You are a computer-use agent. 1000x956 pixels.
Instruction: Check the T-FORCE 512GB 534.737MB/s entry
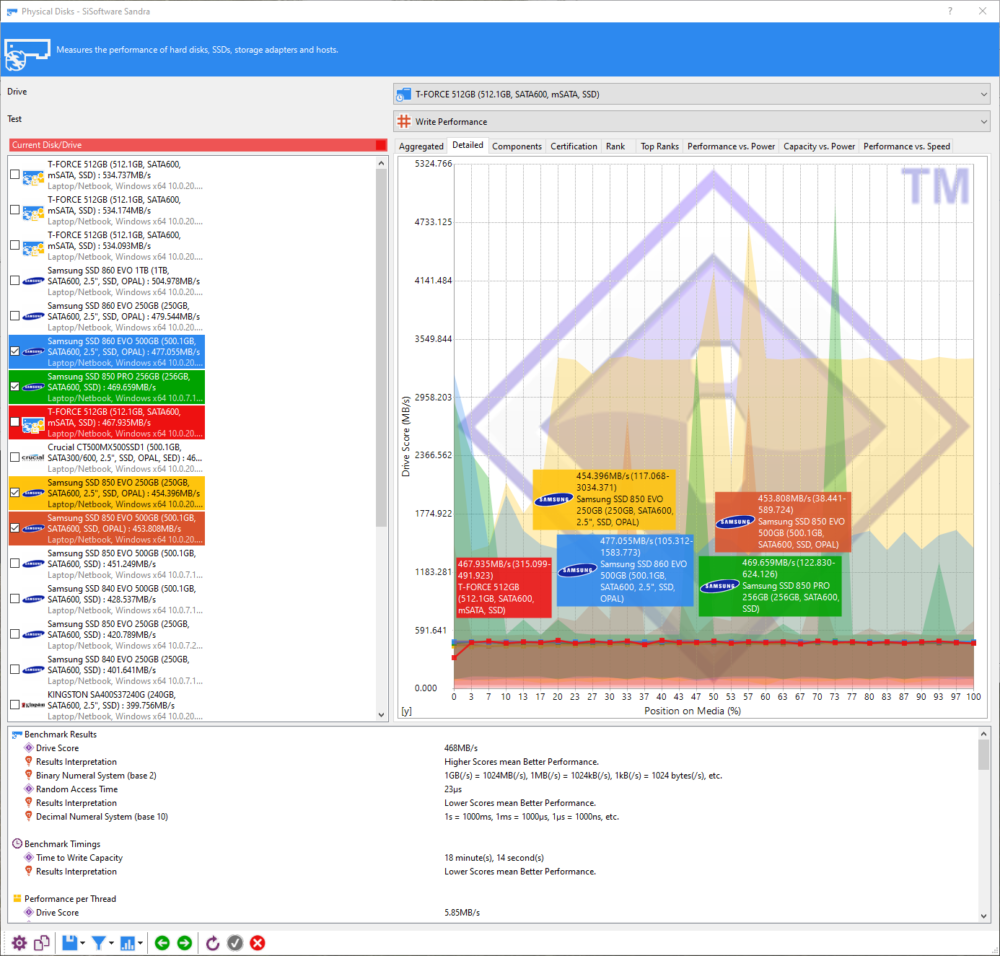pos(15,174)
